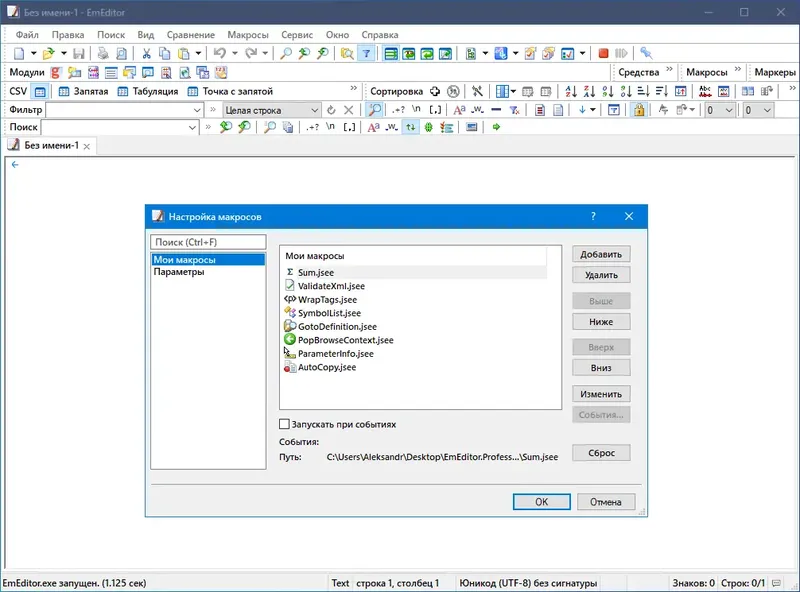Screen dimensions: 800x592
Task: Expand the Маркеры toolbar chevron
Action: click(x=797, y=73)
